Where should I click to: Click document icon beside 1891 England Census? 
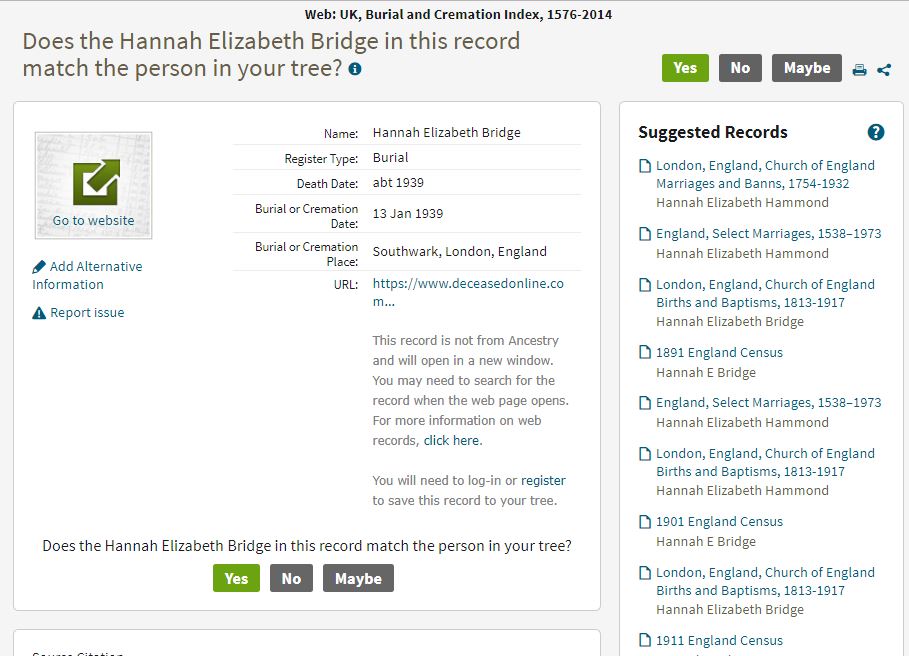coord(645,352)
